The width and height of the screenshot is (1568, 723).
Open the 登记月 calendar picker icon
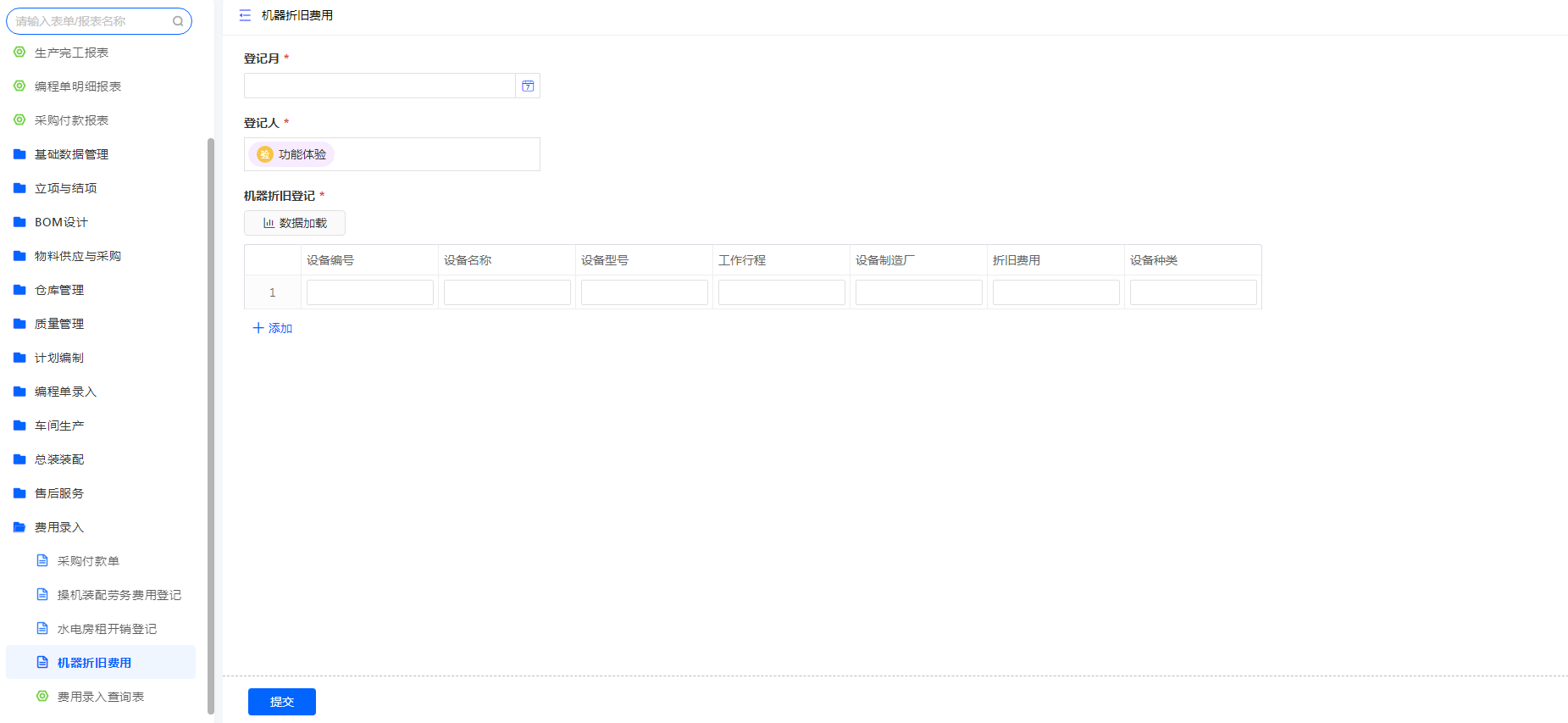(x=528, y=86)
